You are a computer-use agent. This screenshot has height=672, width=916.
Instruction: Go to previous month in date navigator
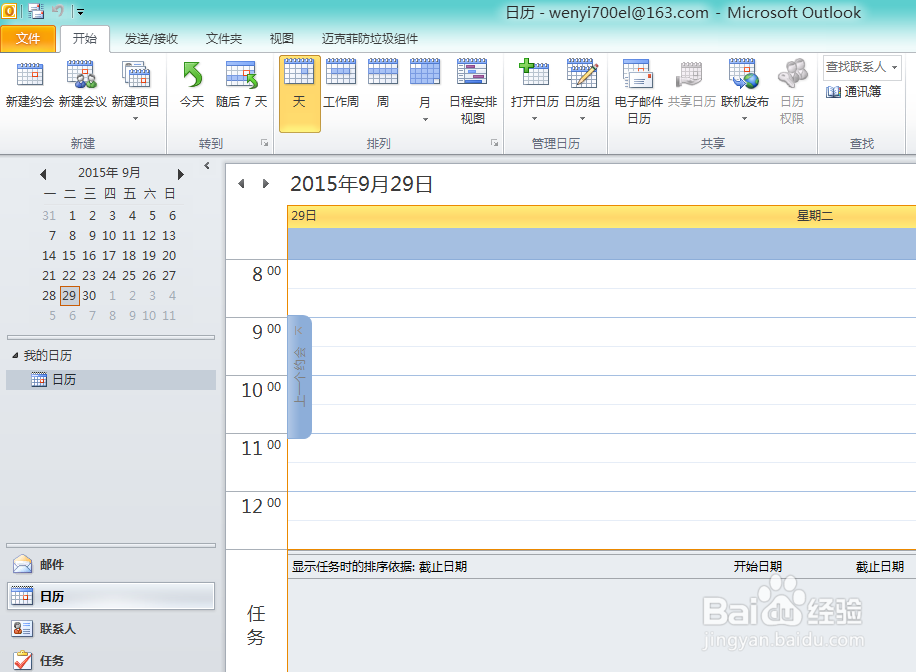click(43, 174)
